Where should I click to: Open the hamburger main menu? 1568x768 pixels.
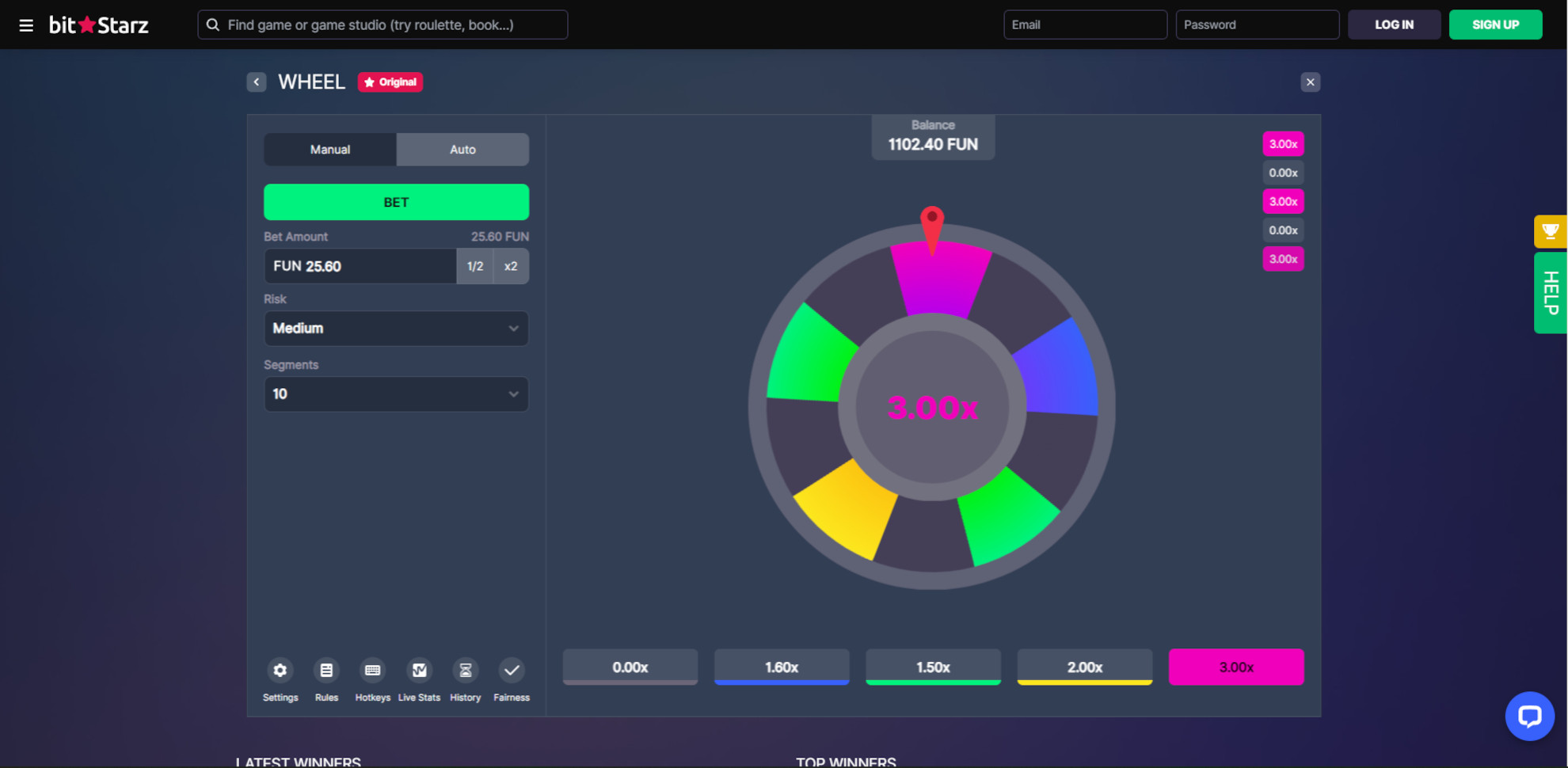coord(26,25)
